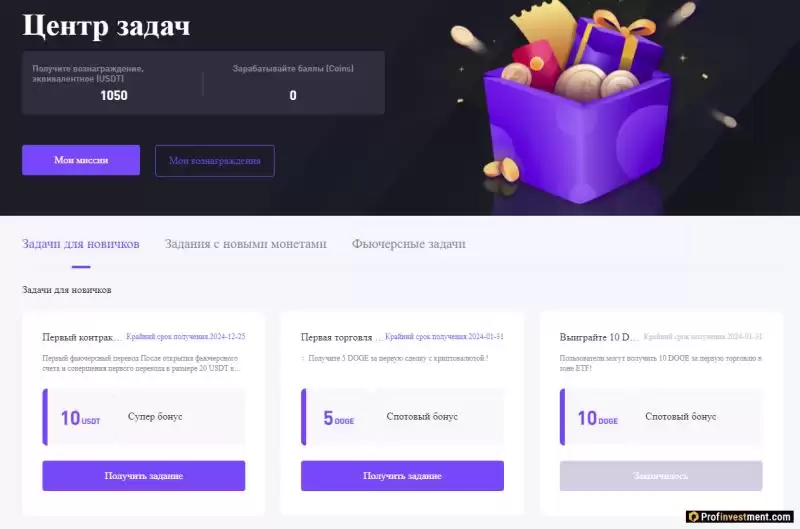Viewport: 800px width, 529px height.
Task: Click the disabled Закончилось button
Action: pyautogui.click(x=661, y=476)
